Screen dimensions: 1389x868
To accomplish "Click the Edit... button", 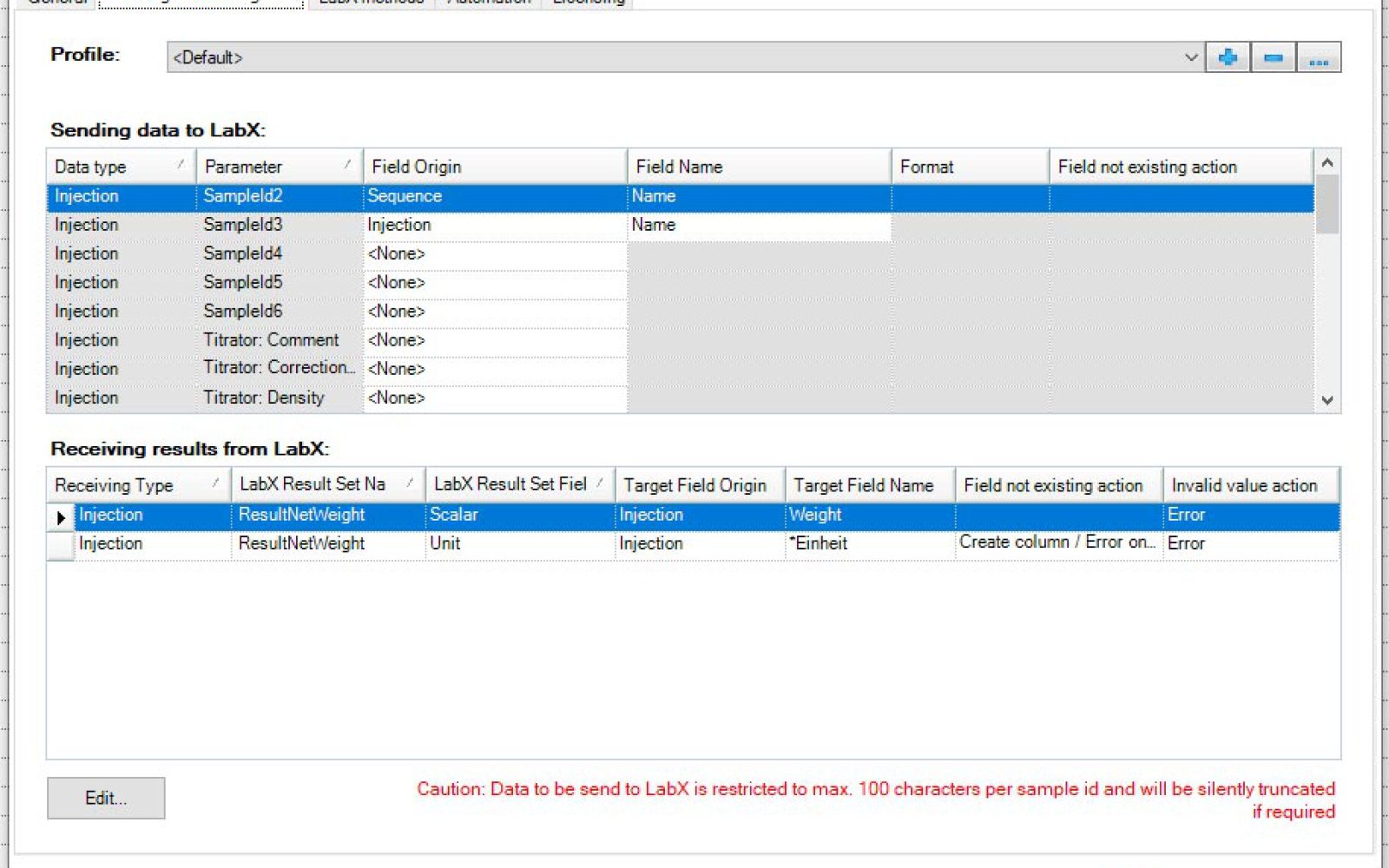I will (106, 798).
